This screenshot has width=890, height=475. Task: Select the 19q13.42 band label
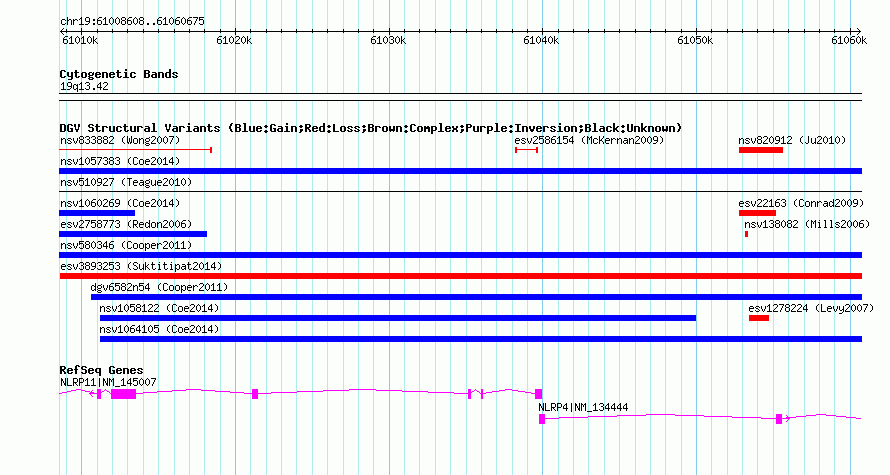(84, 86)
